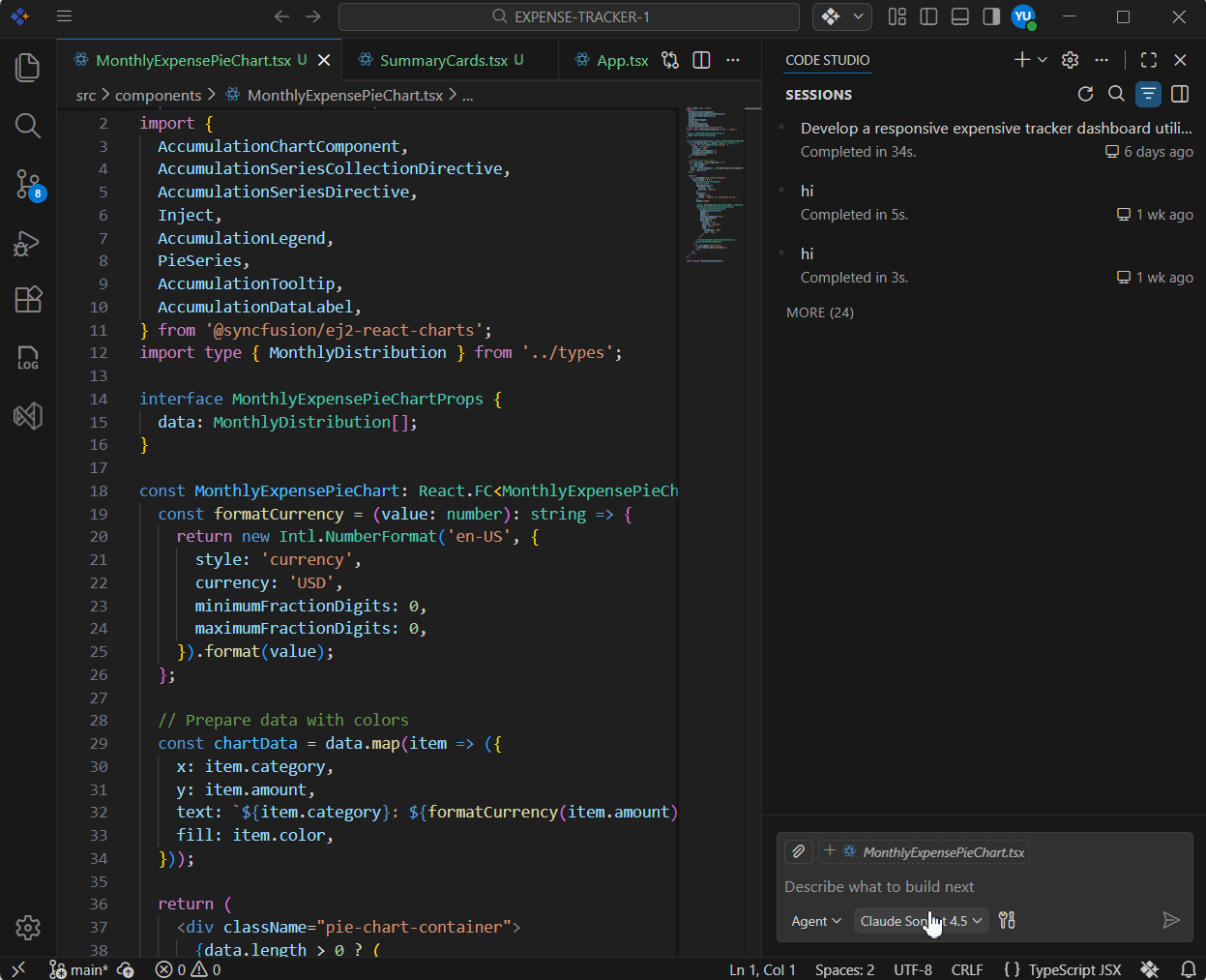
Task: Open Manage settings gear in activity bar
Action: (28, 928)
